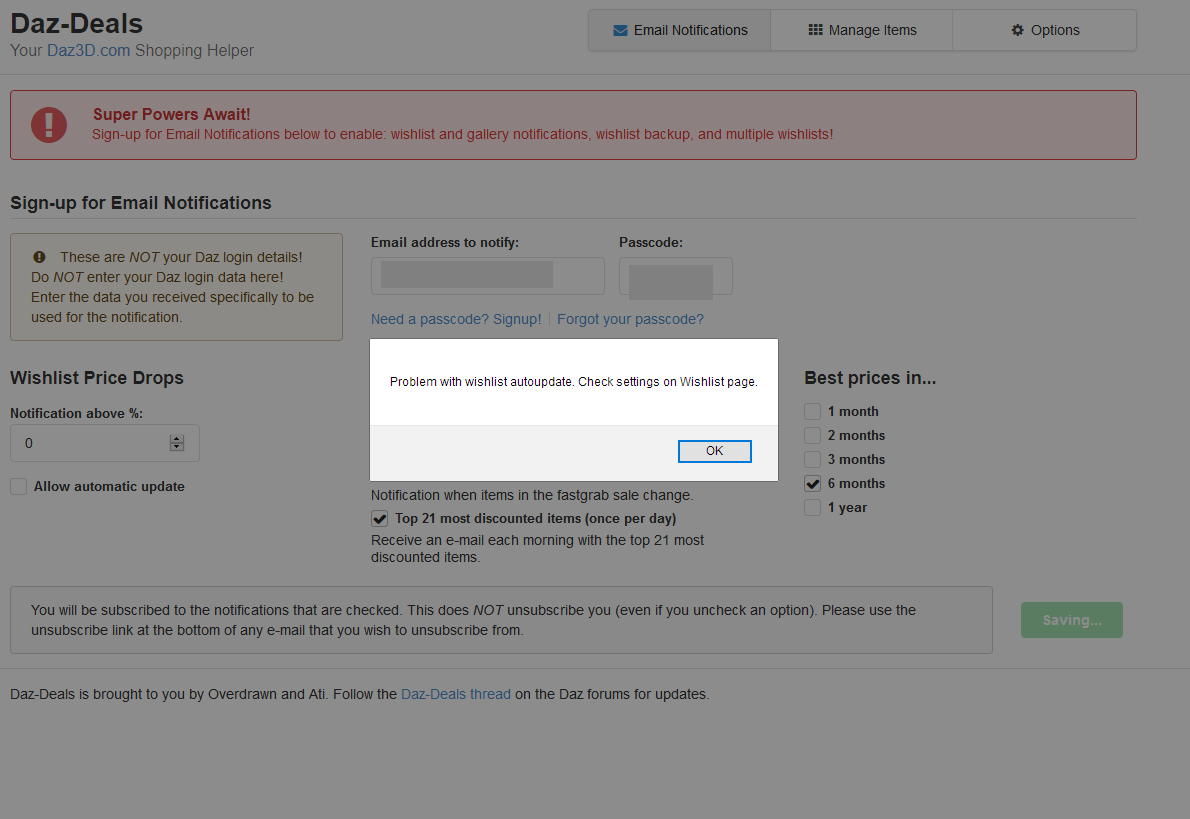Click the 'Wishlist Price Drops' heading

pyautogui.click(x=97, y=378)
